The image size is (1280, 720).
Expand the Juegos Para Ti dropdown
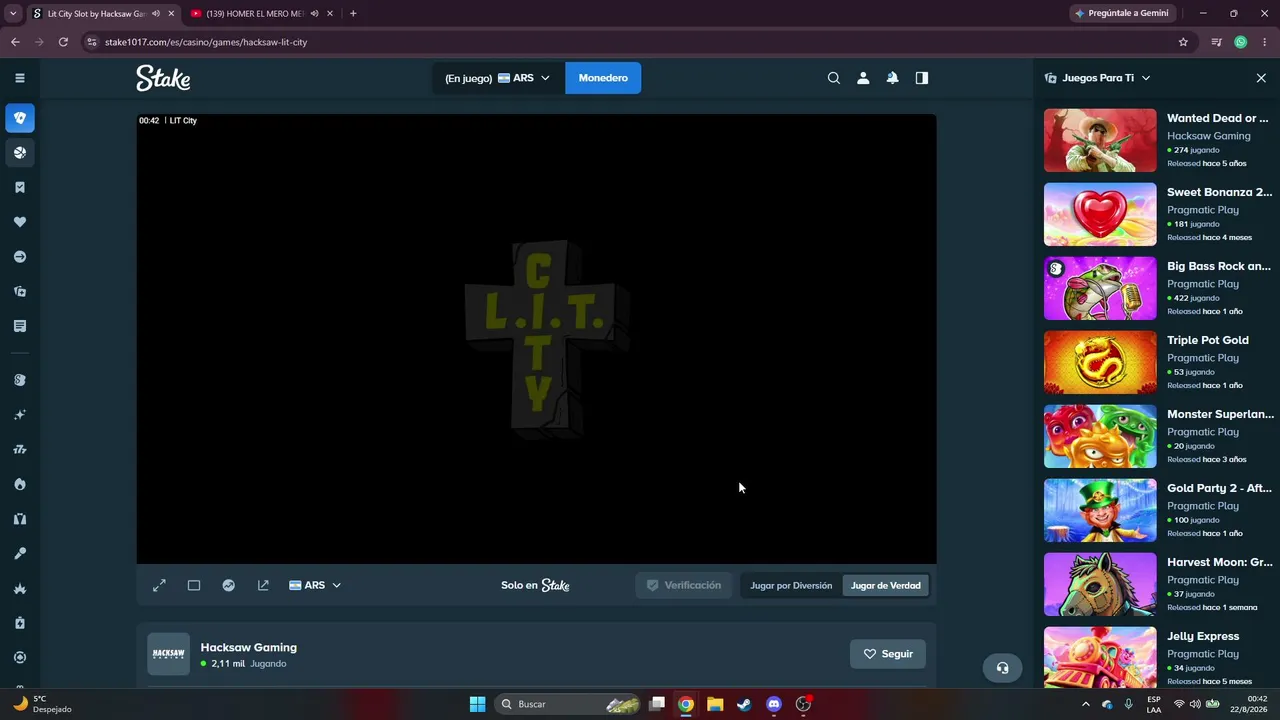pyautogui.click(x=1097, y=78)
